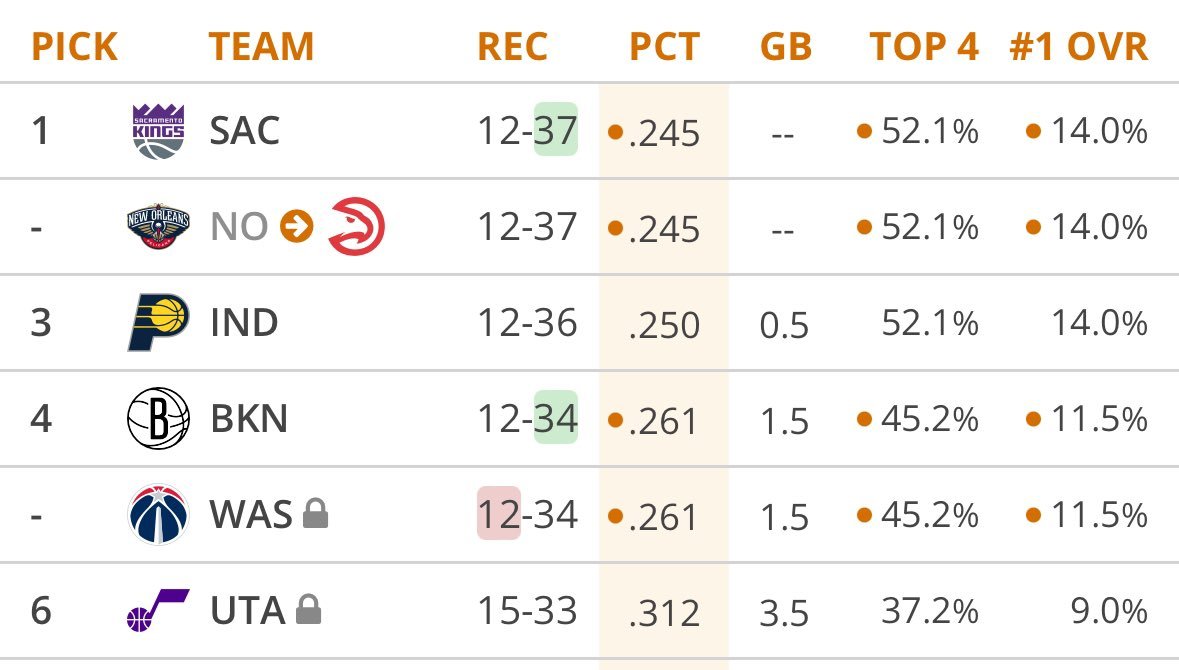Click the Indiana Pacers logo

(x=158, y=323)
